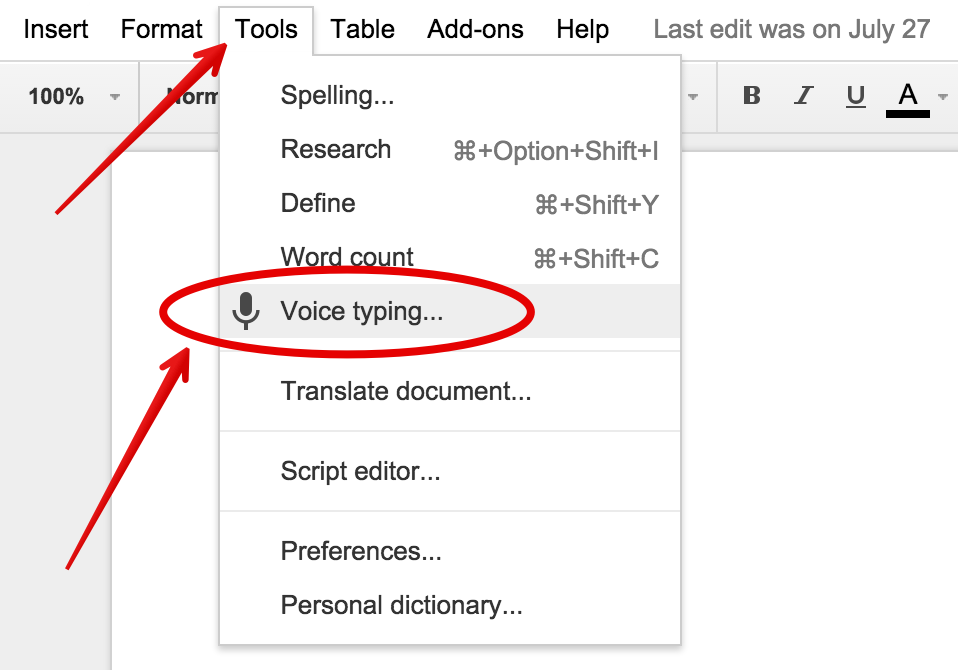This screenshot has height=670, width=958.
Task: Toggle bold formatting
Action: tap(752, 96)
